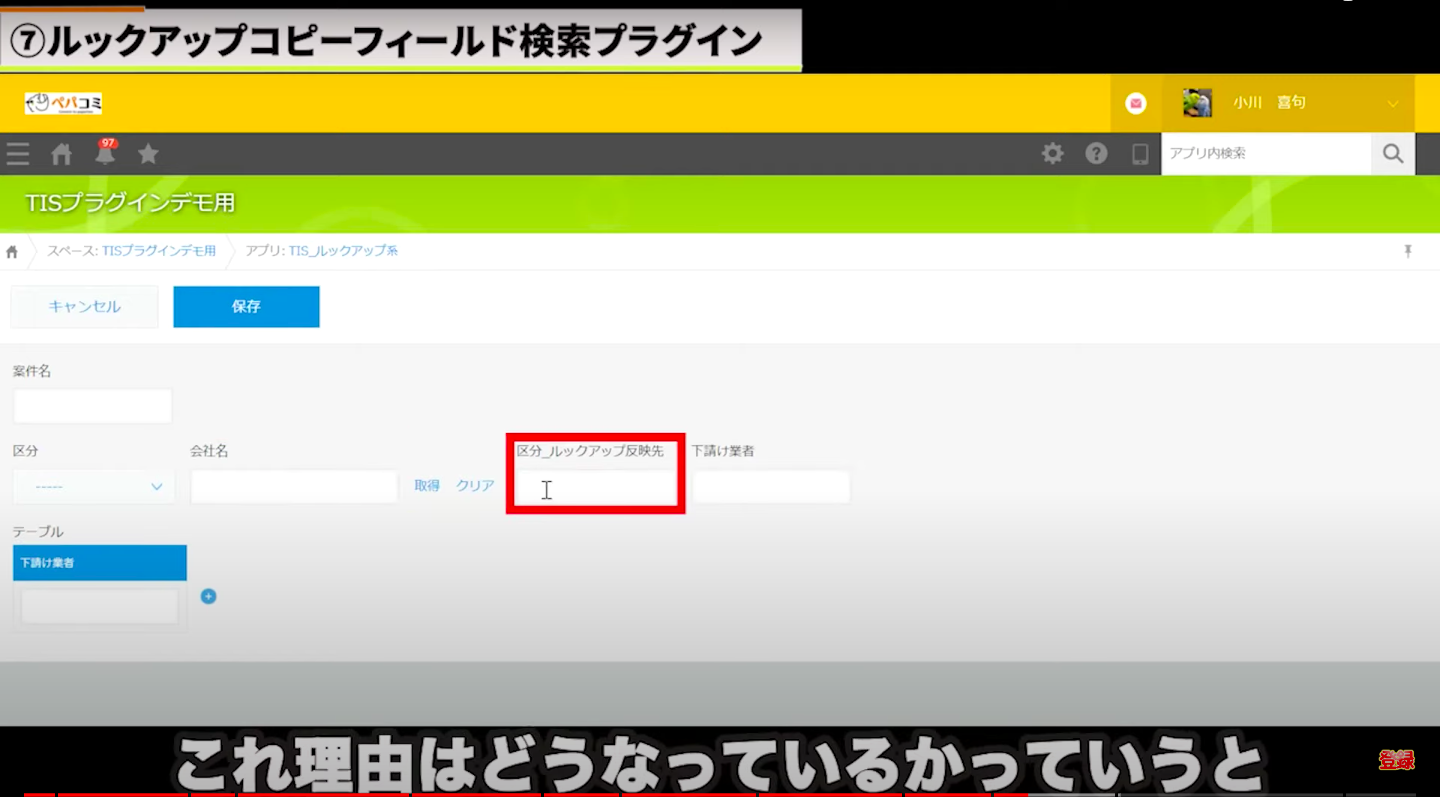Open the favorites star icon
This screenshot has height=797, width=1440.
(148, 154)
